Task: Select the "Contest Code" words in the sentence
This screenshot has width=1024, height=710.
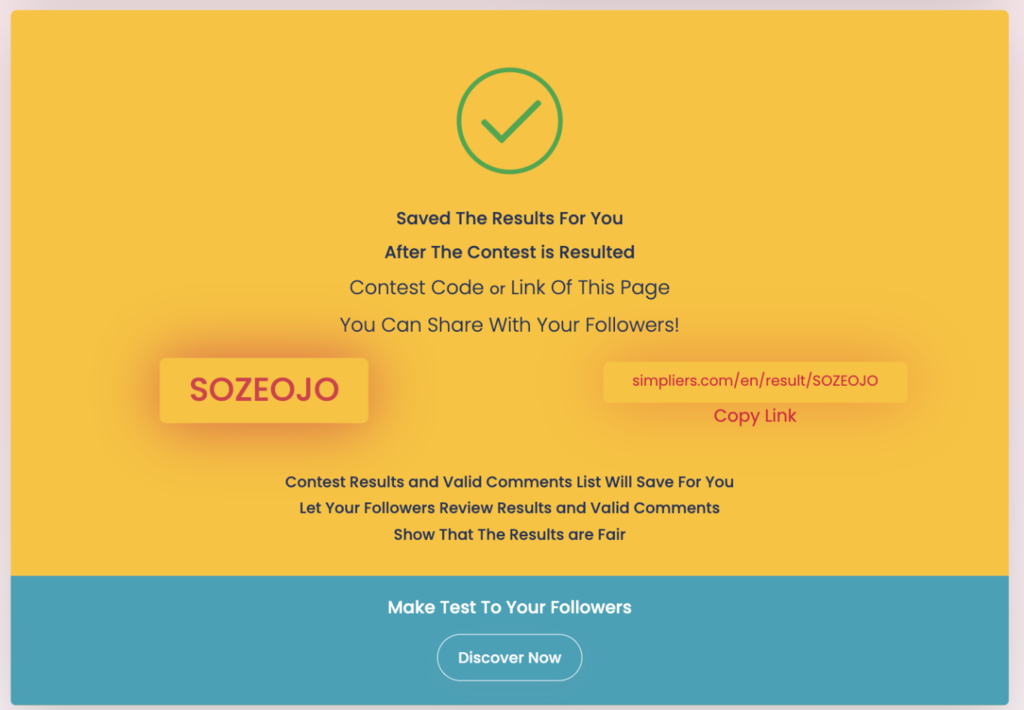Action: pyautogui.click(x=416, y=288)
